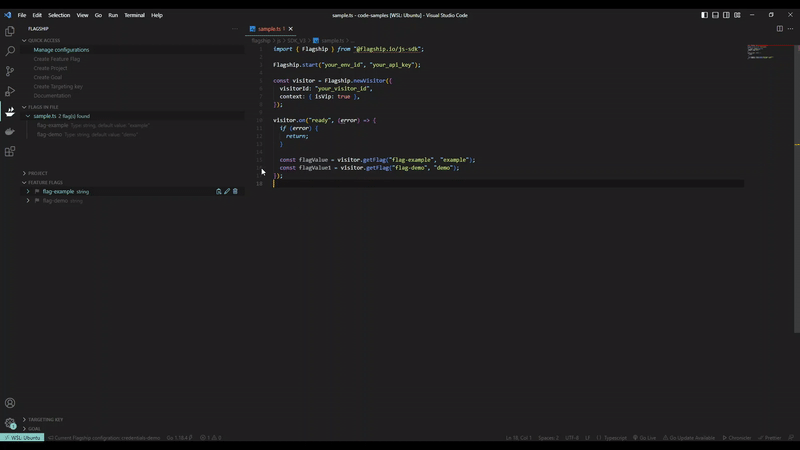Collapse the sample.ts flags found node
Viewport: 800px width, 450px height.
tap(28, 116)
